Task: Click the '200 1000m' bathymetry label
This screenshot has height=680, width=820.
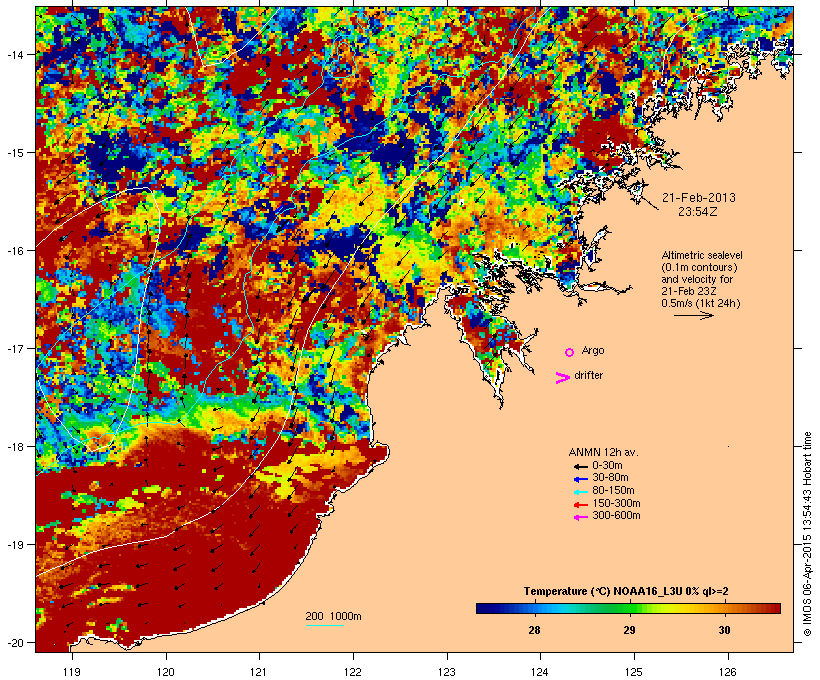Action: pyautogui.click(x=333, y=616)
